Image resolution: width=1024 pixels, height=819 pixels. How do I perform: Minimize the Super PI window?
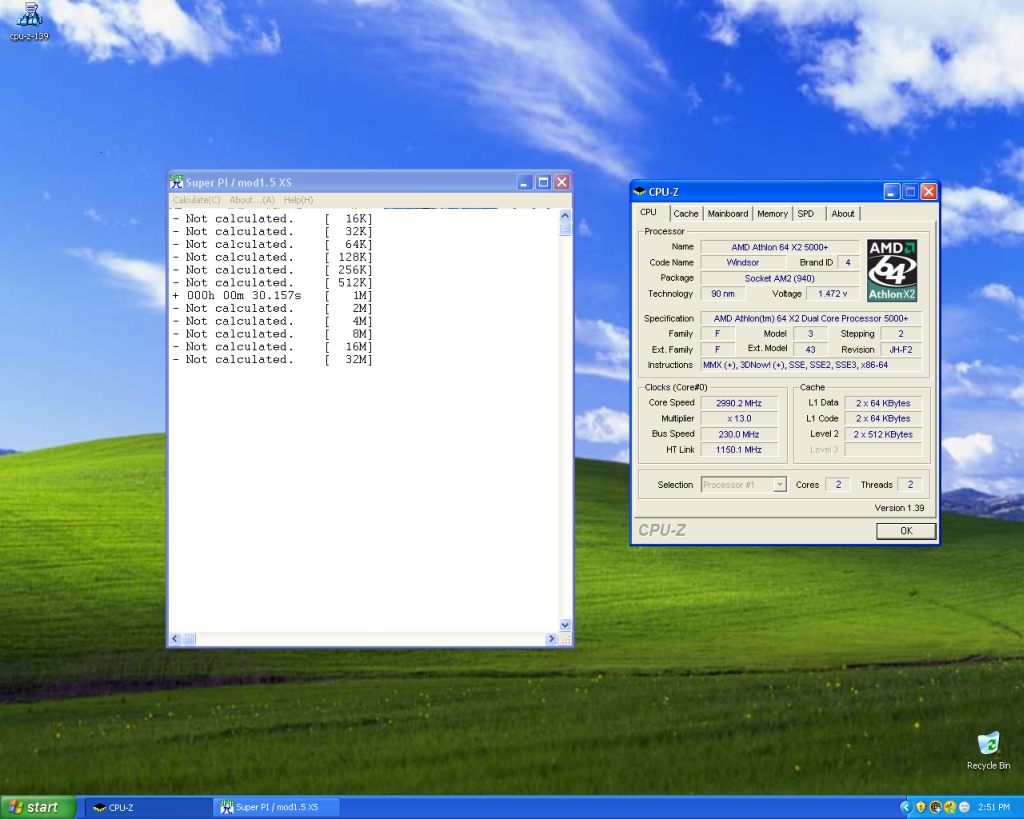pos(524,182)
